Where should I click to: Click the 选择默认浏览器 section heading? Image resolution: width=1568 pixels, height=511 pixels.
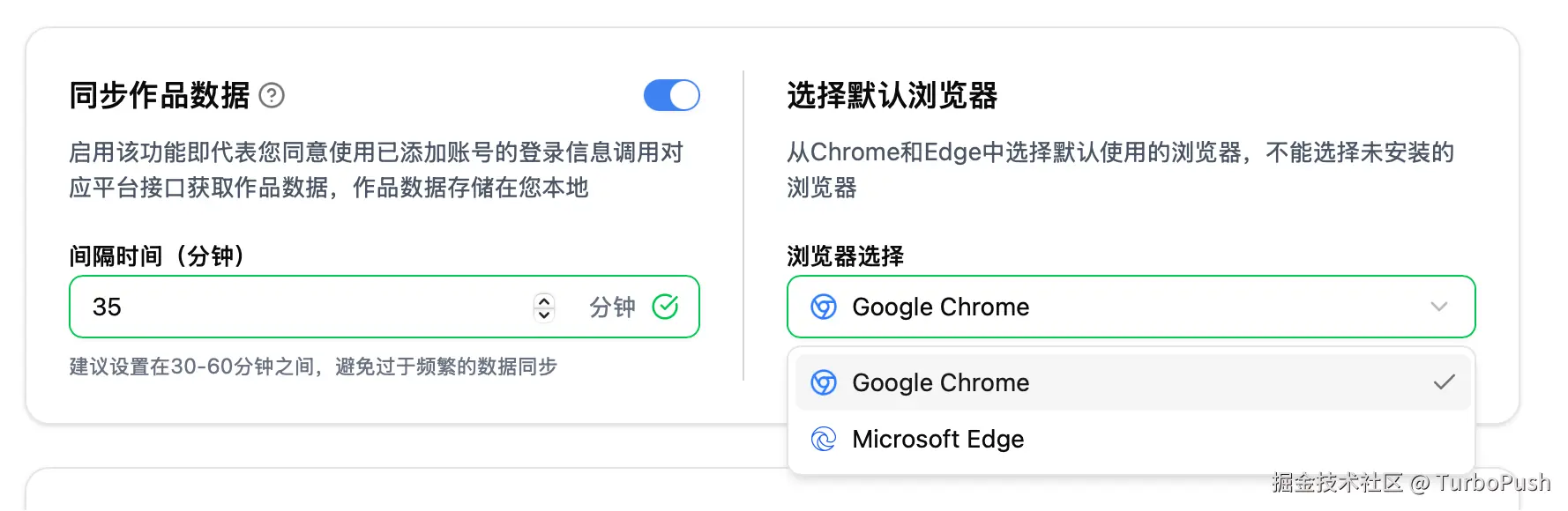coord(892,95)
